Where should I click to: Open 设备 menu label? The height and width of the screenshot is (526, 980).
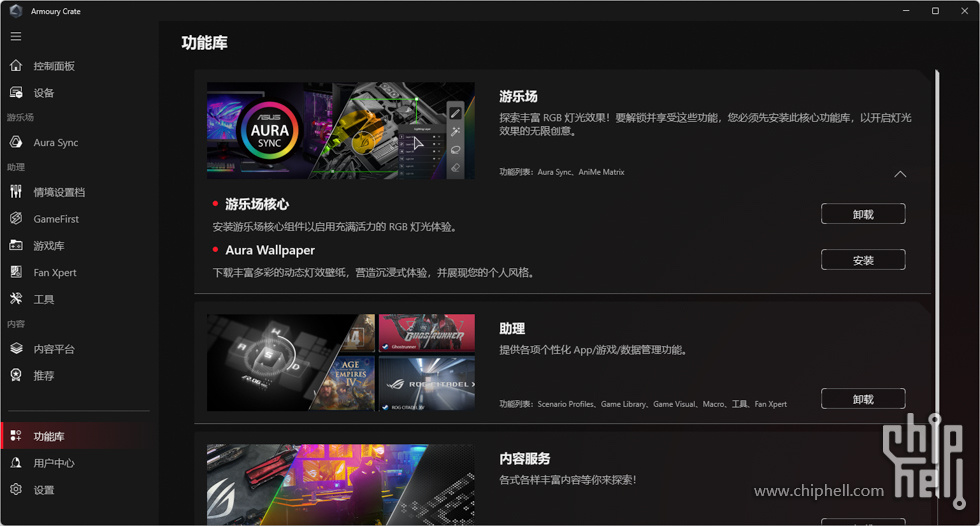[44, 93]
